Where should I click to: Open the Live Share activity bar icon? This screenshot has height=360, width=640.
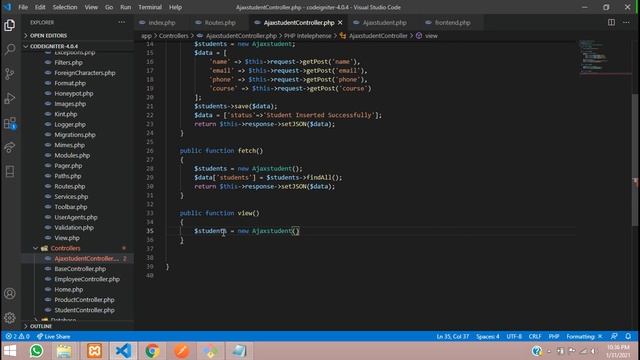click(10, 147)
